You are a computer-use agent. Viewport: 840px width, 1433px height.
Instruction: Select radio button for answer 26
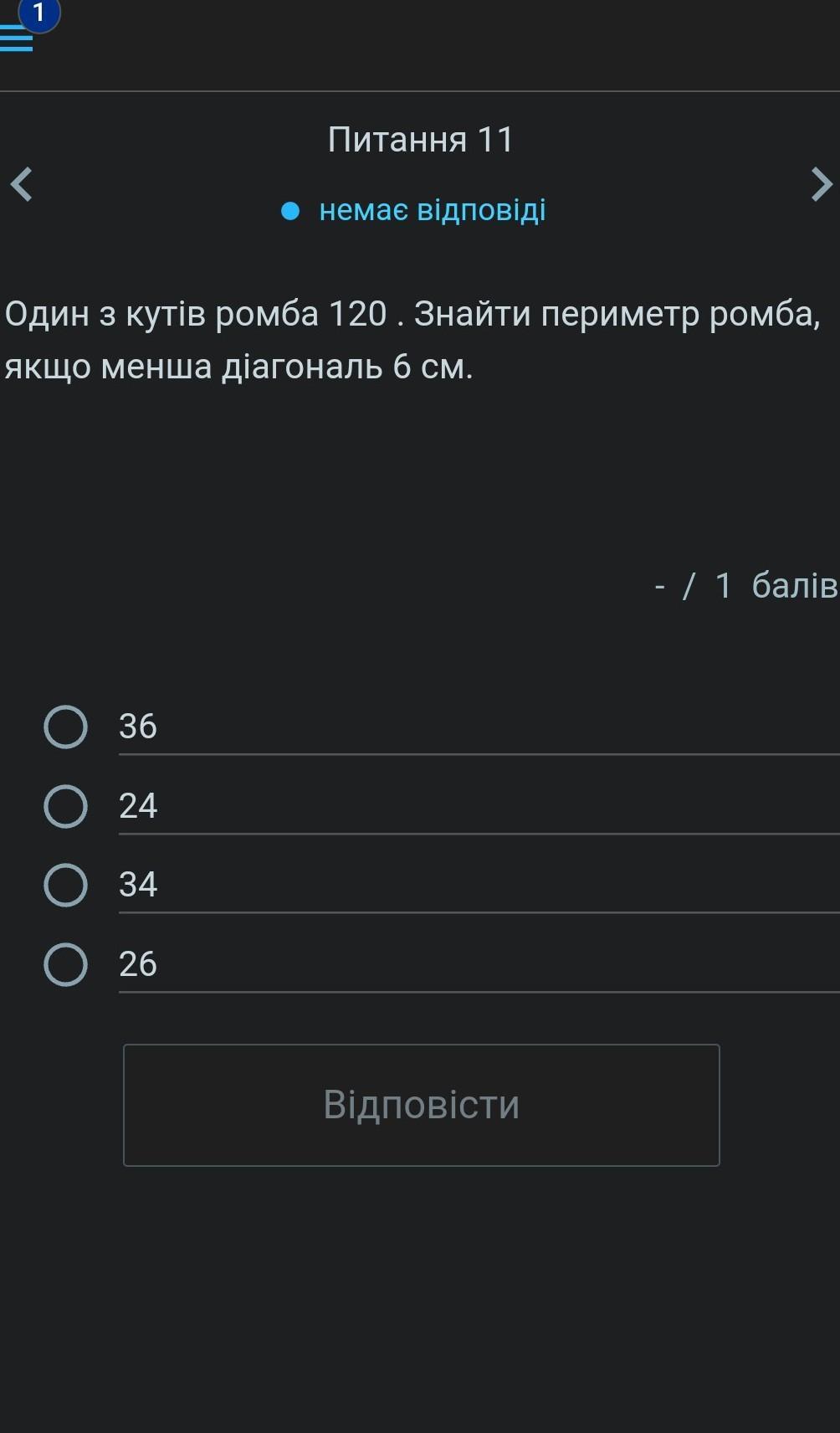[x=65, y=964]
